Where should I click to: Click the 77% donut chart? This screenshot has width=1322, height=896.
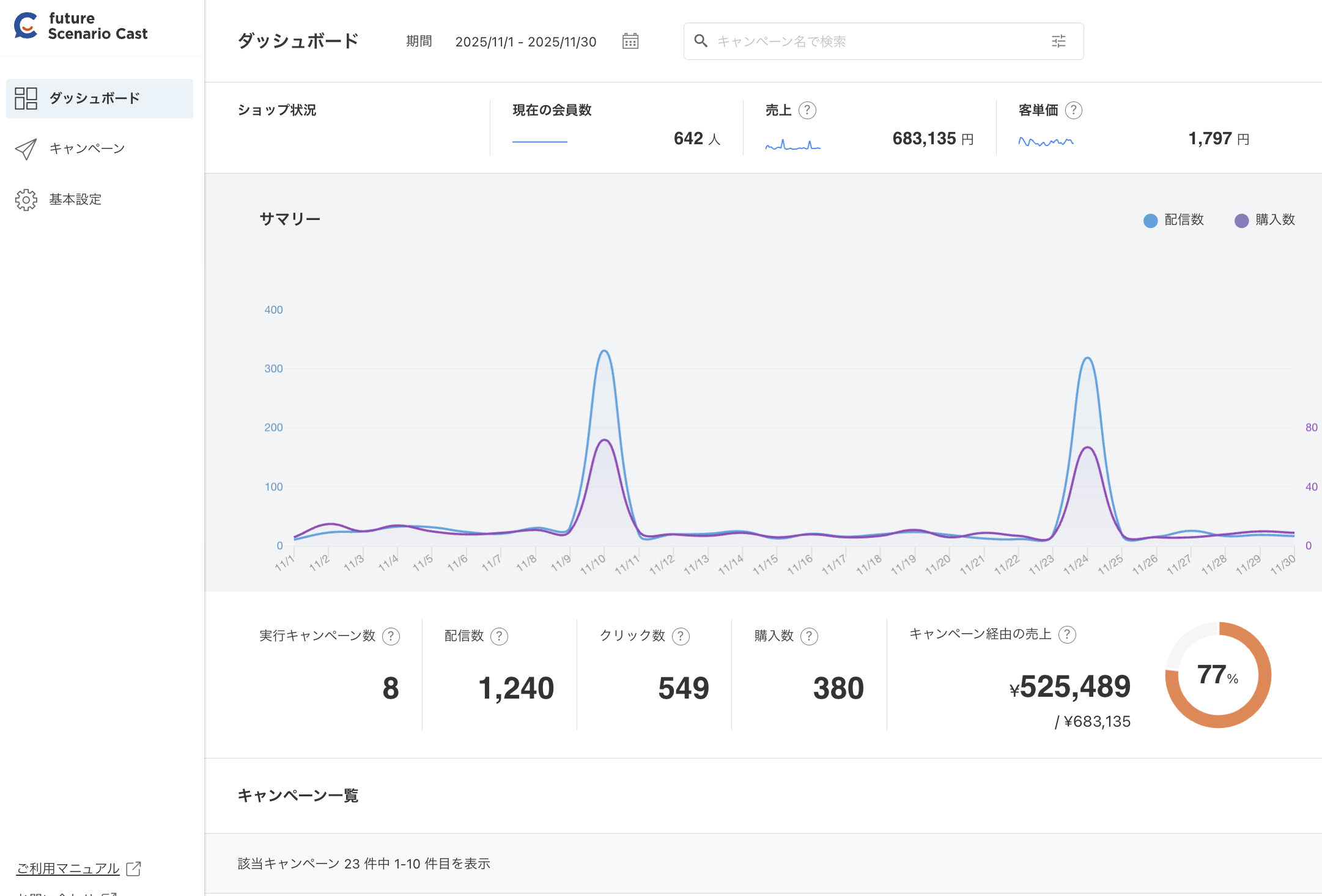click(1218, 675)
